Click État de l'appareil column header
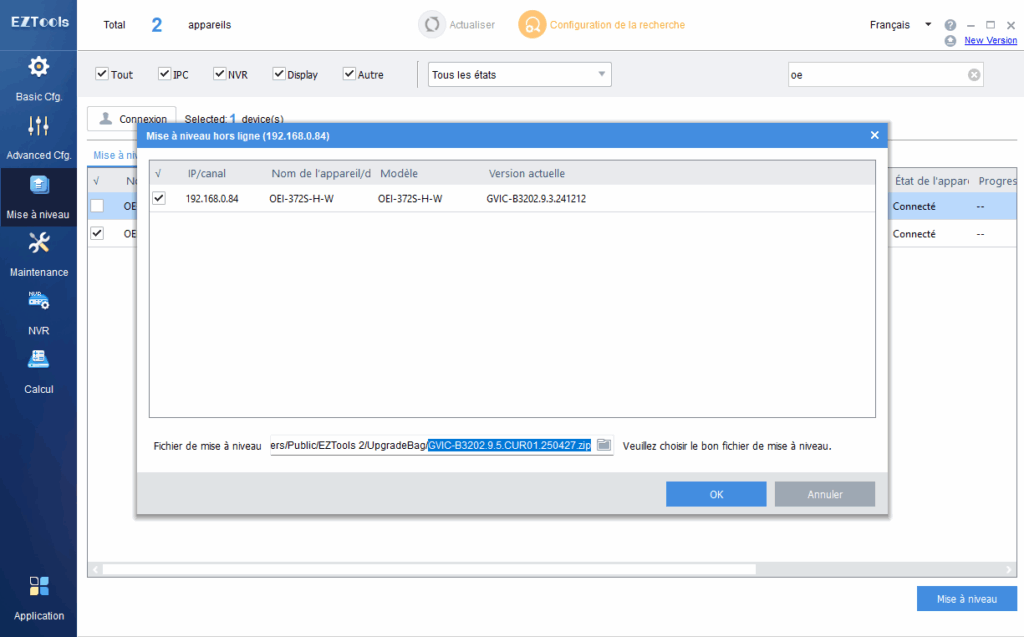Screen dimensions: 1024x637 point(932,181)
